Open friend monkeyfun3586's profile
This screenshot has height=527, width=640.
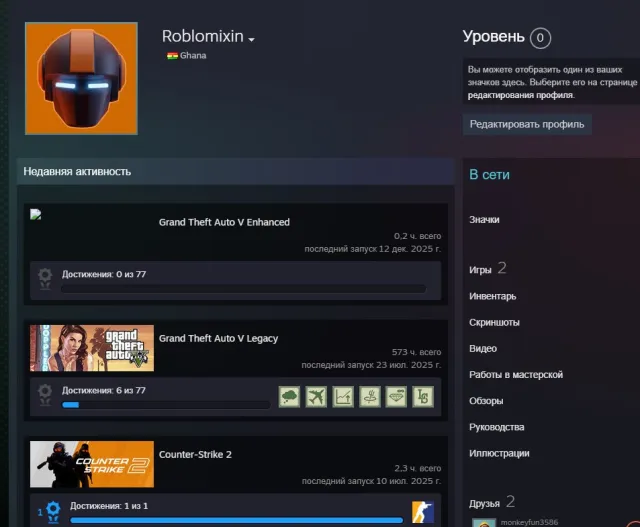click(x=529, y=522)
